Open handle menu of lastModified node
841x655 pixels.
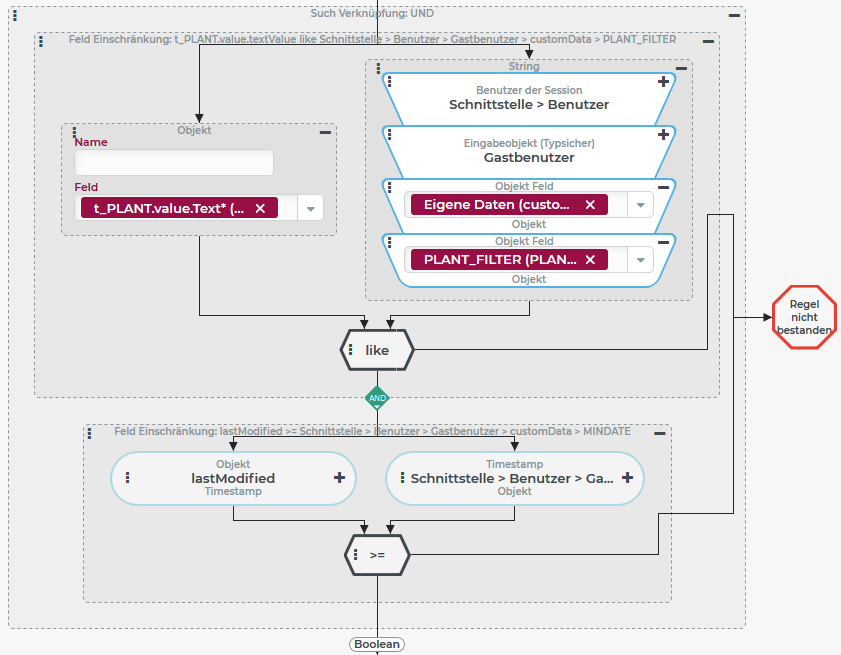click(x=127, y=477)
